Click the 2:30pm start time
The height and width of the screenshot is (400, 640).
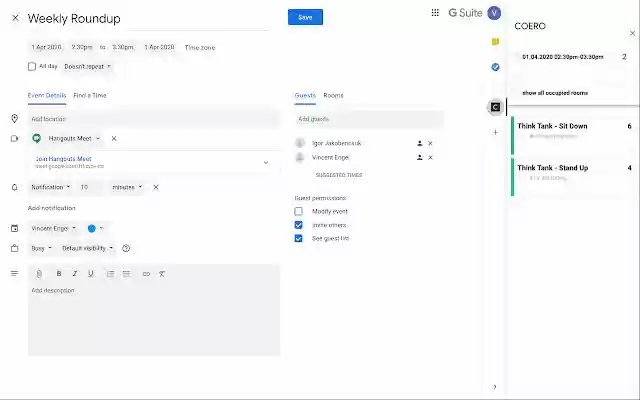pyautogui.click(x=82, y=47)
